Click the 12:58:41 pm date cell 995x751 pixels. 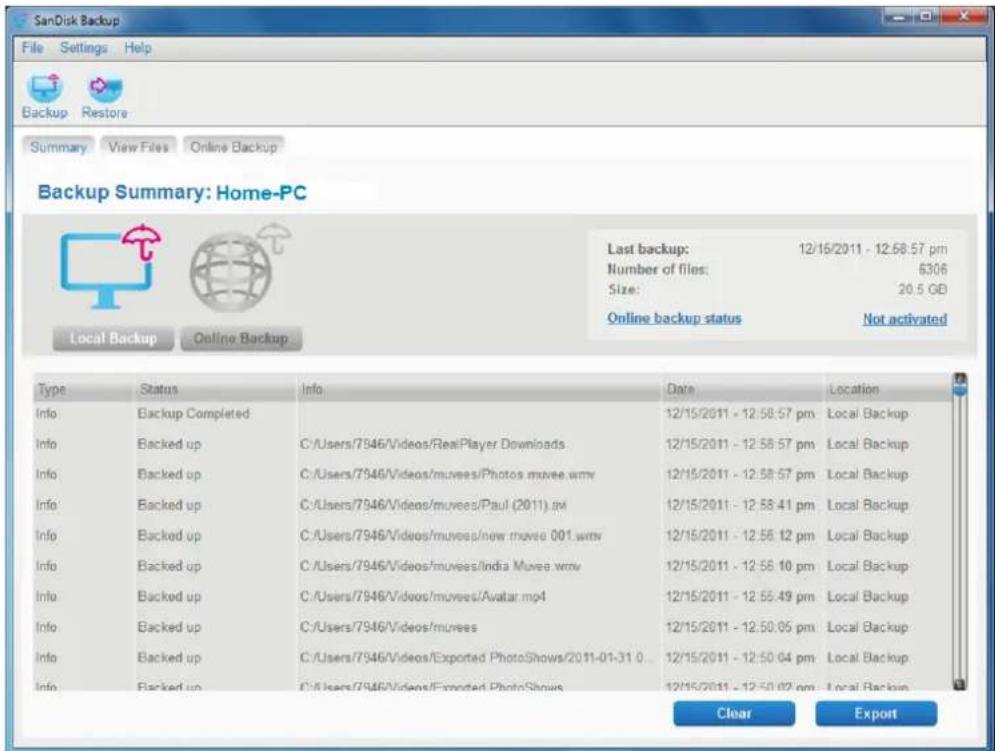(x=740, y=505)
